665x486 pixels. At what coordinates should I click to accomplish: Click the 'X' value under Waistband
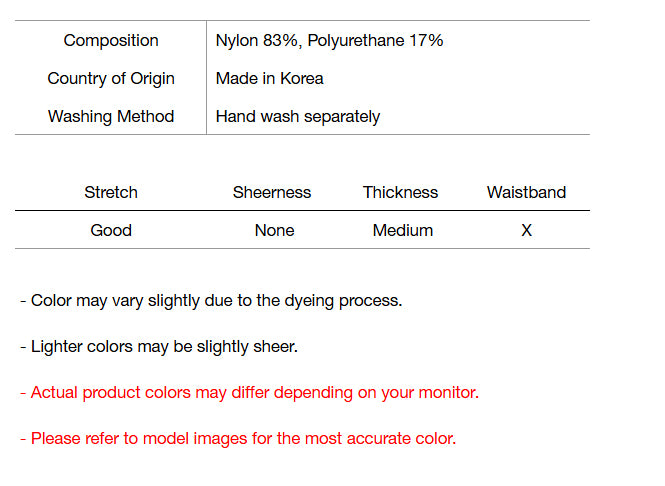click(x=527, y=231)
